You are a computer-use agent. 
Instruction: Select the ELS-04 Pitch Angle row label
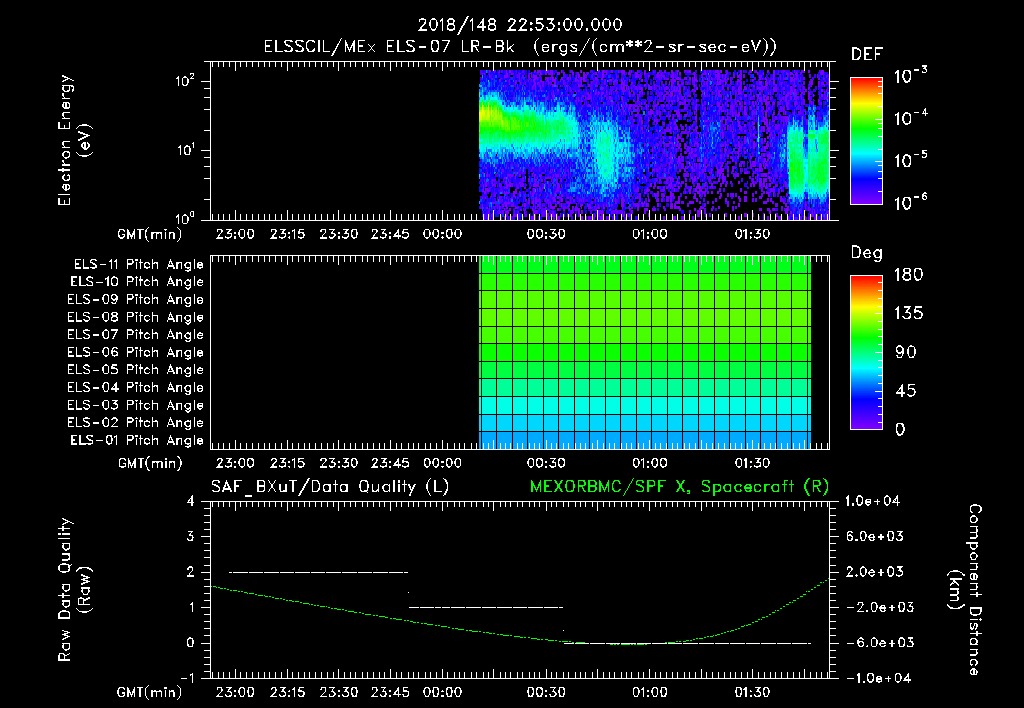[135, 387]
